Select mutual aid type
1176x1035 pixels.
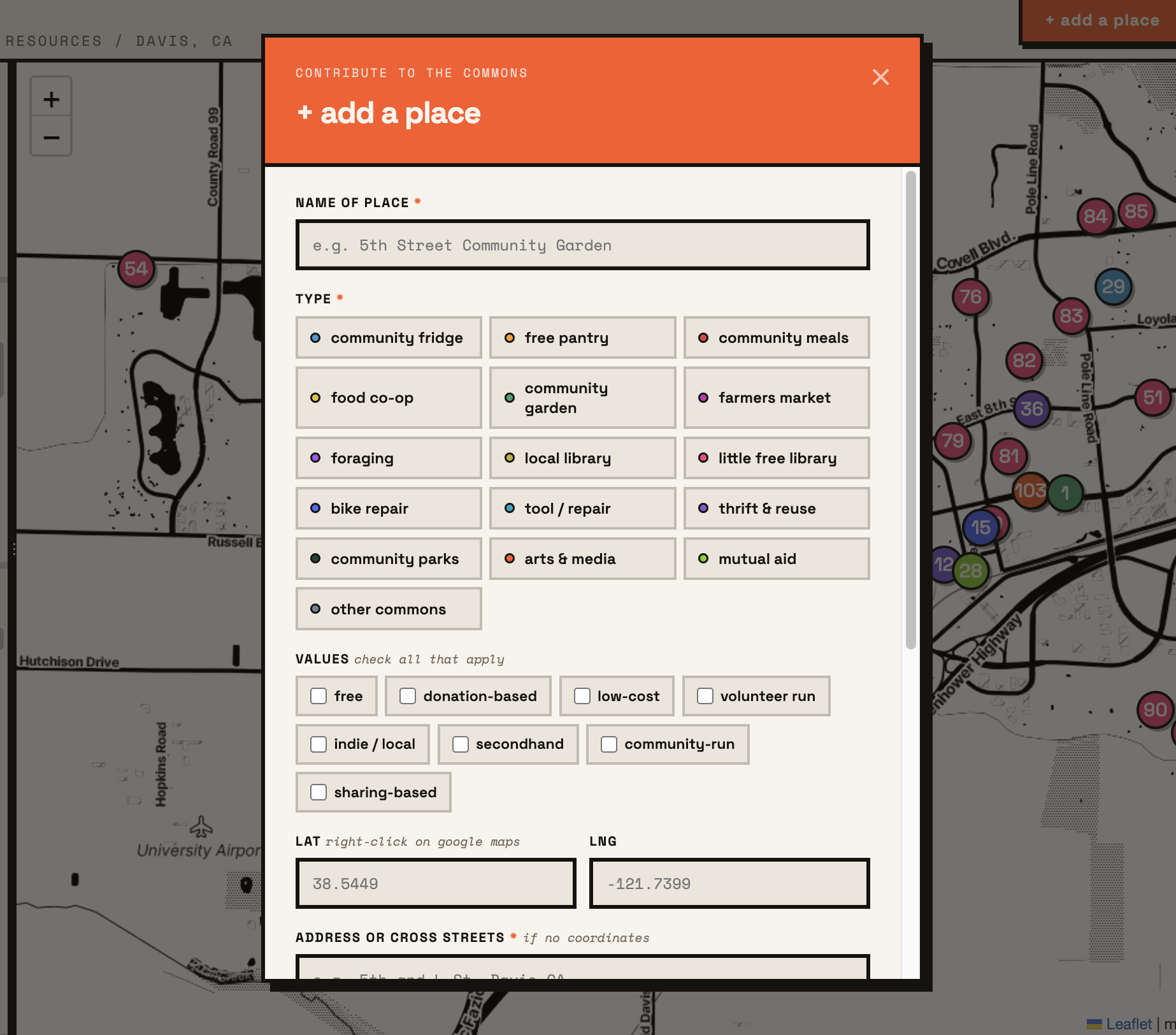click(777, 559)
